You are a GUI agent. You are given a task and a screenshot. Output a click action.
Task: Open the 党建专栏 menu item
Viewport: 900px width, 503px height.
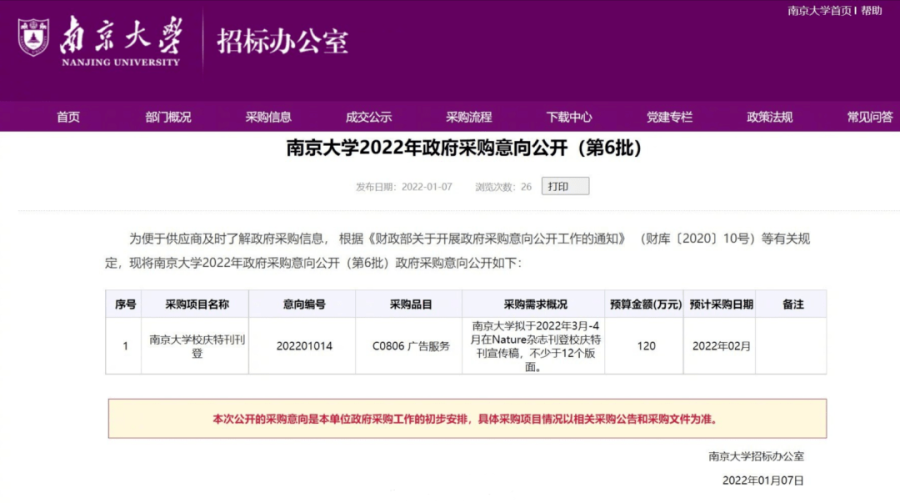(669, 117)
